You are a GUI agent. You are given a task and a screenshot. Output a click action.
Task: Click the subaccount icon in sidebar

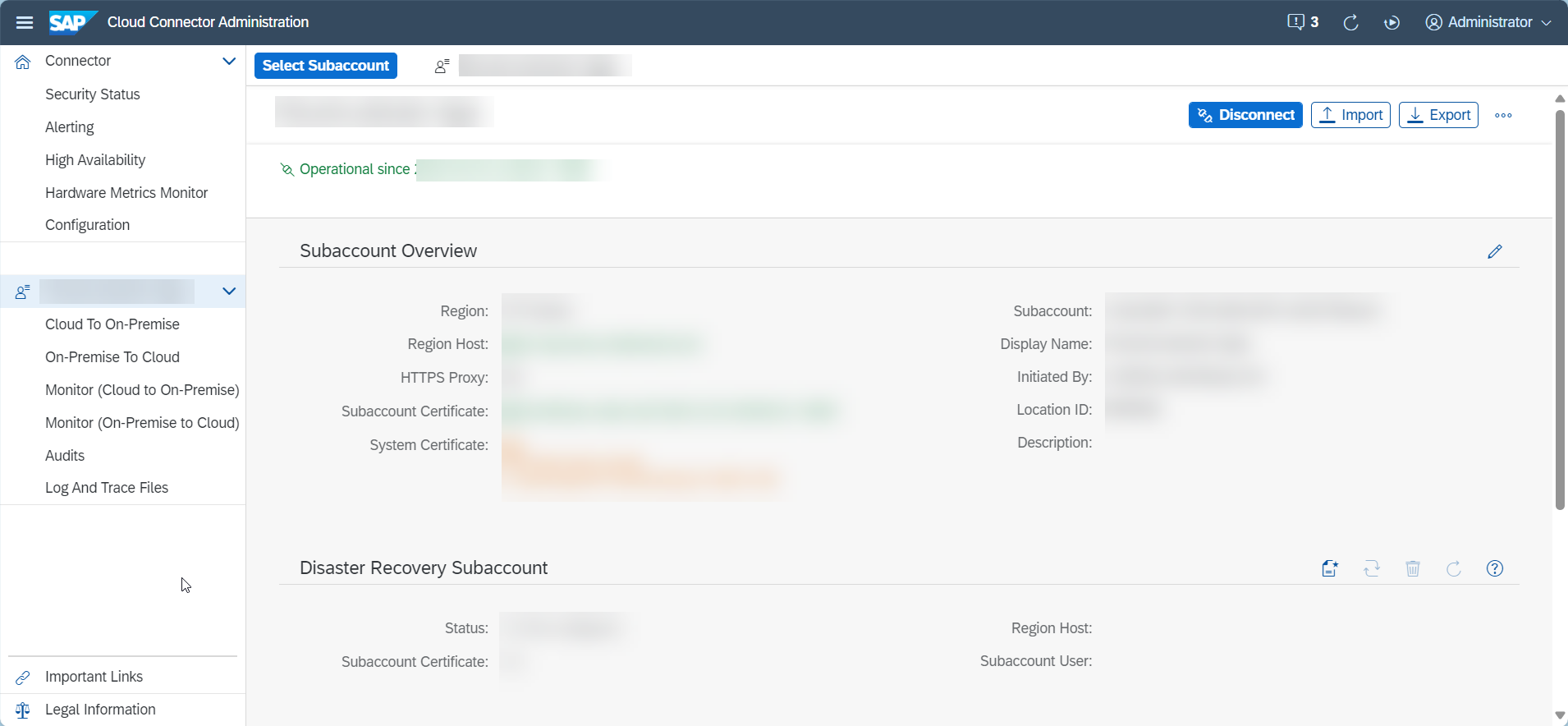pos(23,292)
